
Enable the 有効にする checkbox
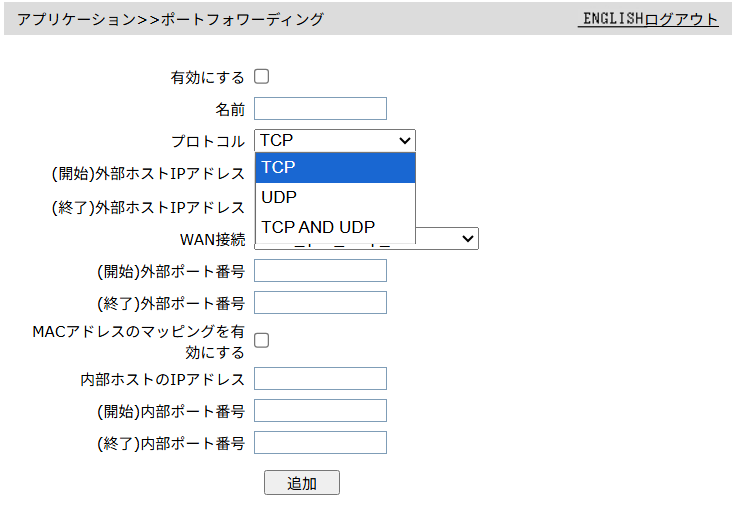coord(262,76)
